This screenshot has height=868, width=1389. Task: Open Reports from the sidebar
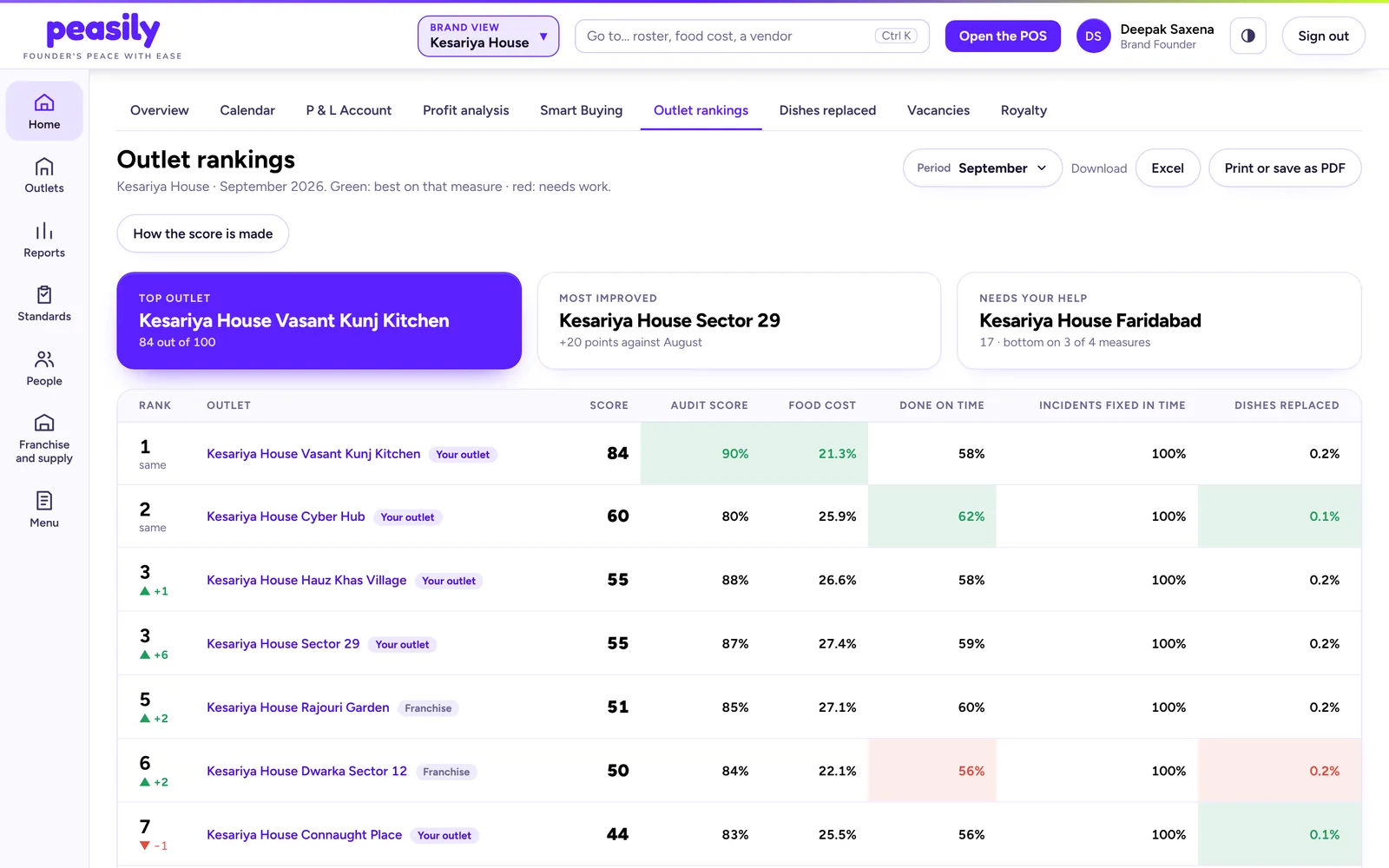[x=44, y=240]
